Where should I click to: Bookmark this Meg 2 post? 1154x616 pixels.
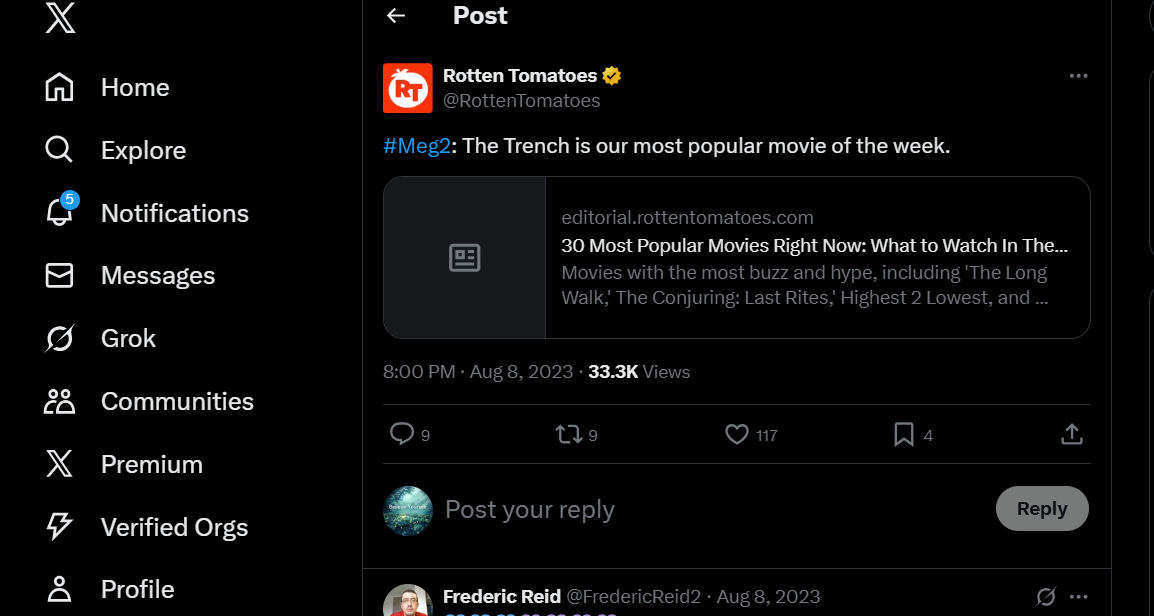(x=904, y=434)
